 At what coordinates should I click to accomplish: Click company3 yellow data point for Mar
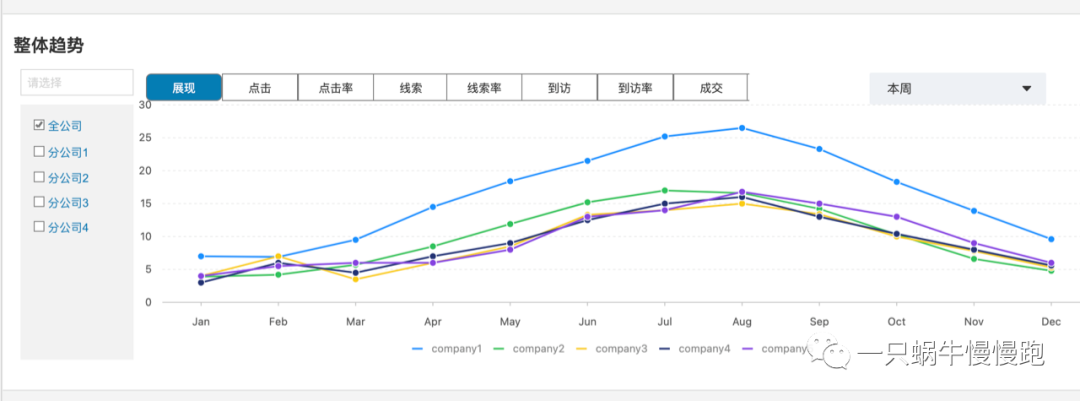(355, 279)
